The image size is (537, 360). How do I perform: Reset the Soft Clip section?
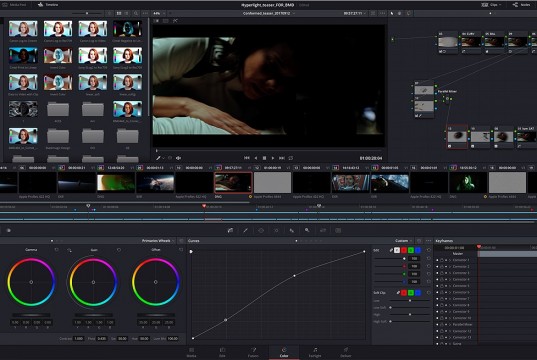point(428,293)
